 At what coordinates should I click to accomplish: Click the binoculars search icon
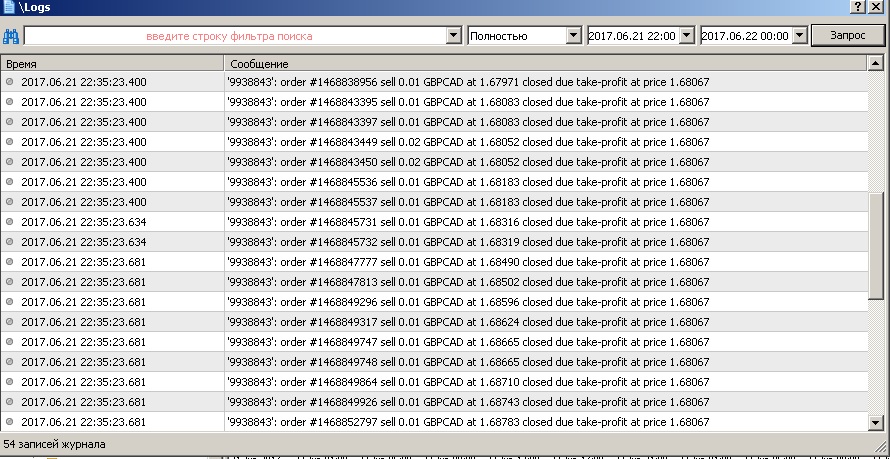coord(11,36)
